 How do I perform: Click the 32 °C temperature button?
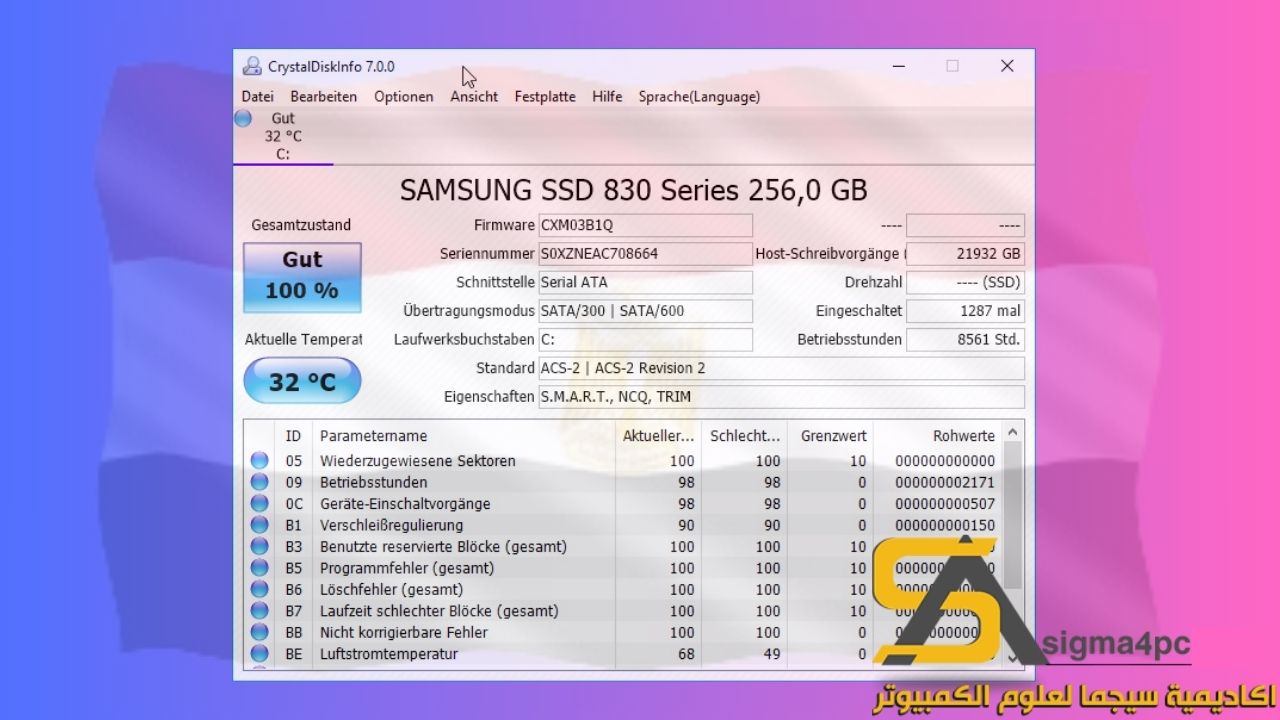(x=302, y=381)
